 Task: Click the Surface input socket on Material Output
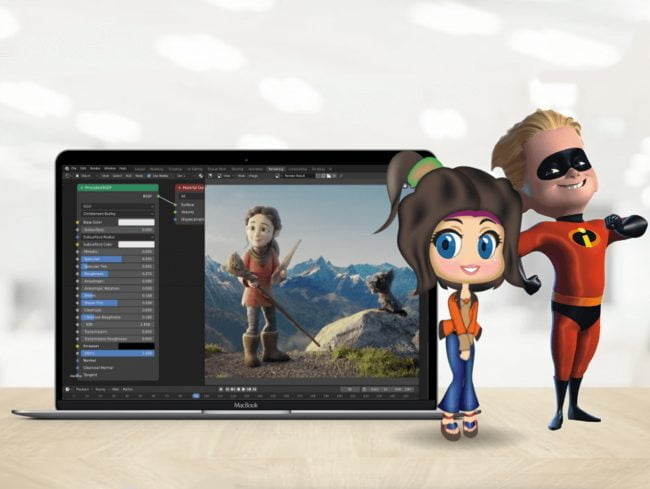[177, 204]
